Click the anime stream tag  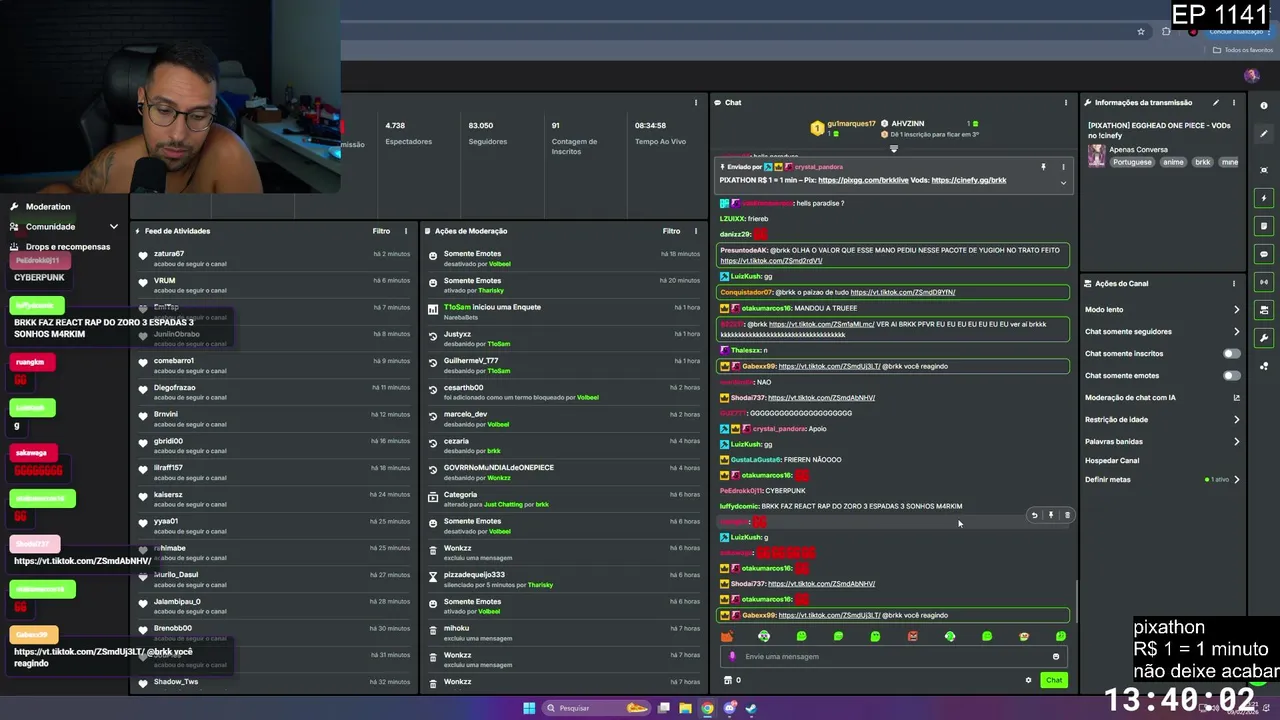point(1173,162)
